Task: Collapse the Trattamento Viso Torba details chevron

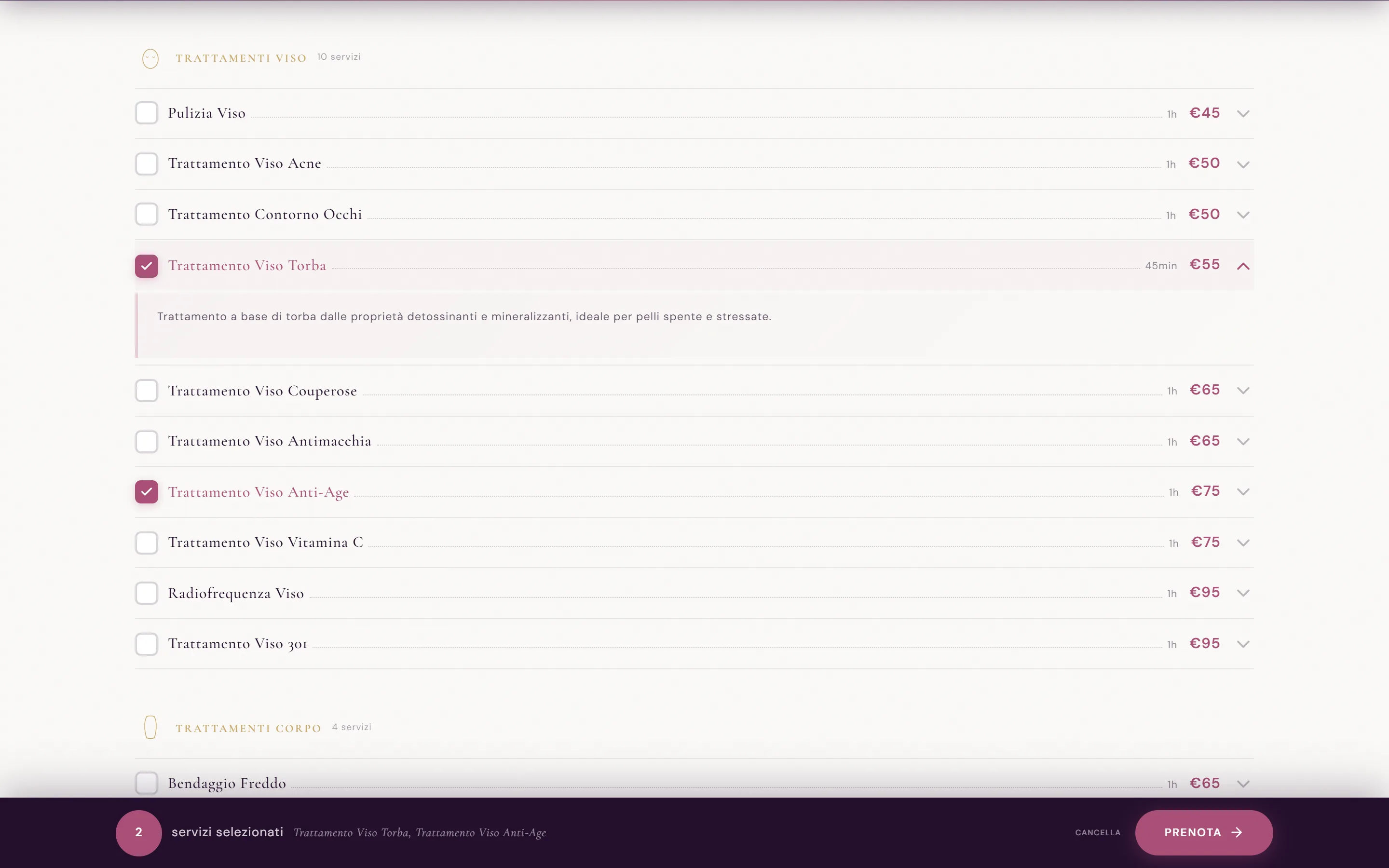Action: [x=1243, y=266]
